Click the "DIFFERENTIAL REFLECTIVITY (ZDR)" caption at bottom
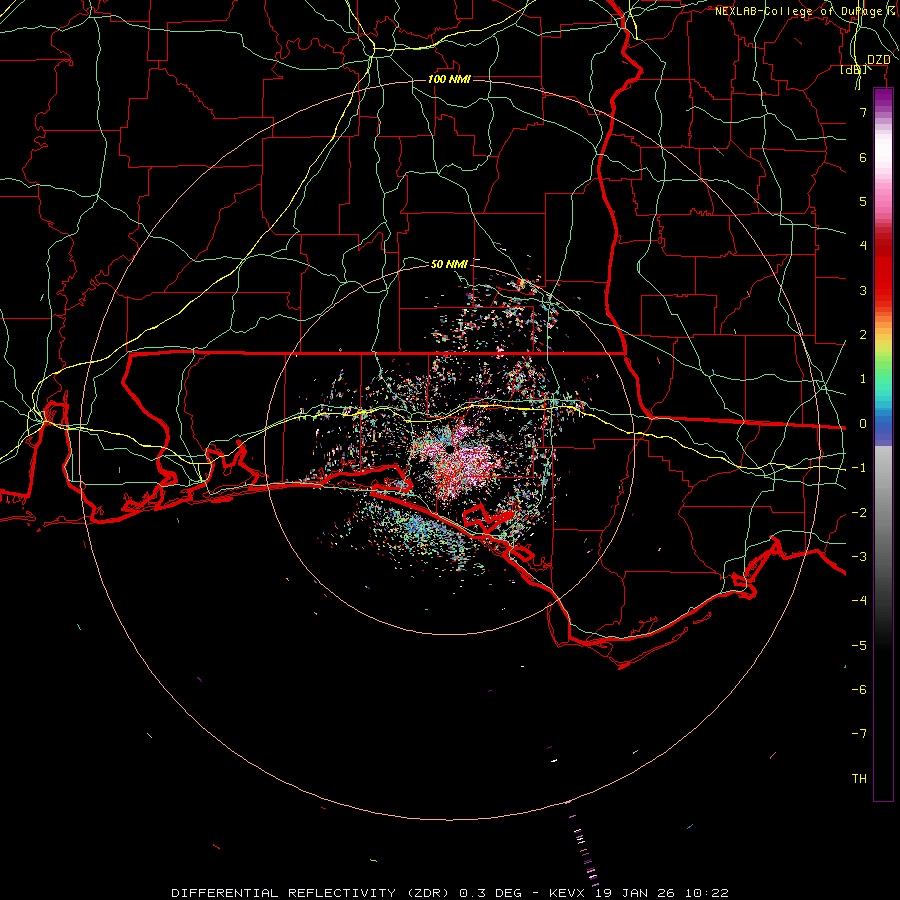The image size is (900, 900). coord(311,893)
